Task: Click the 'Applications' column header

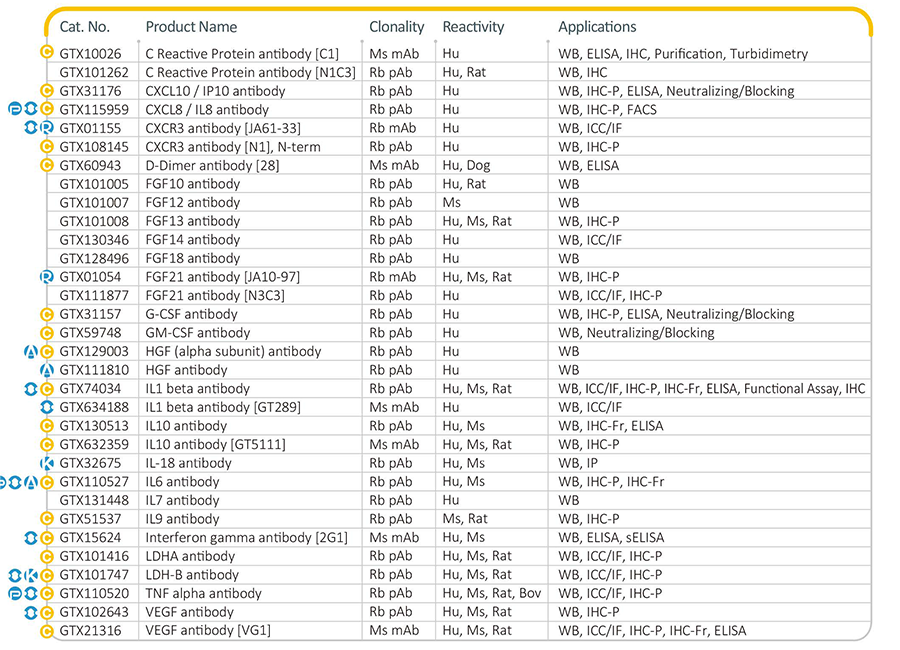Action: tap(597, 26)
